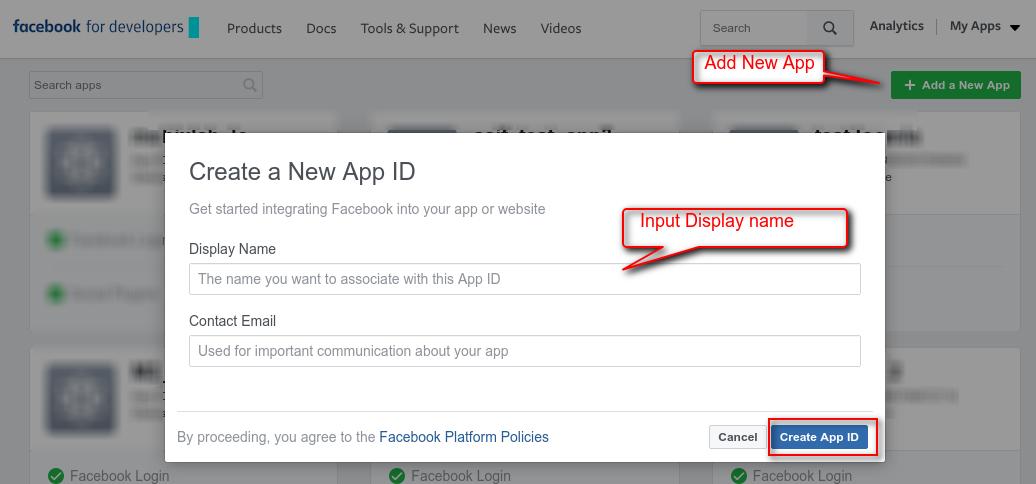Image resolution: width=1036 pixels, height=484 pixels.
Task: Click the magnifier icon in top search bar
Action: pos(830,29)
